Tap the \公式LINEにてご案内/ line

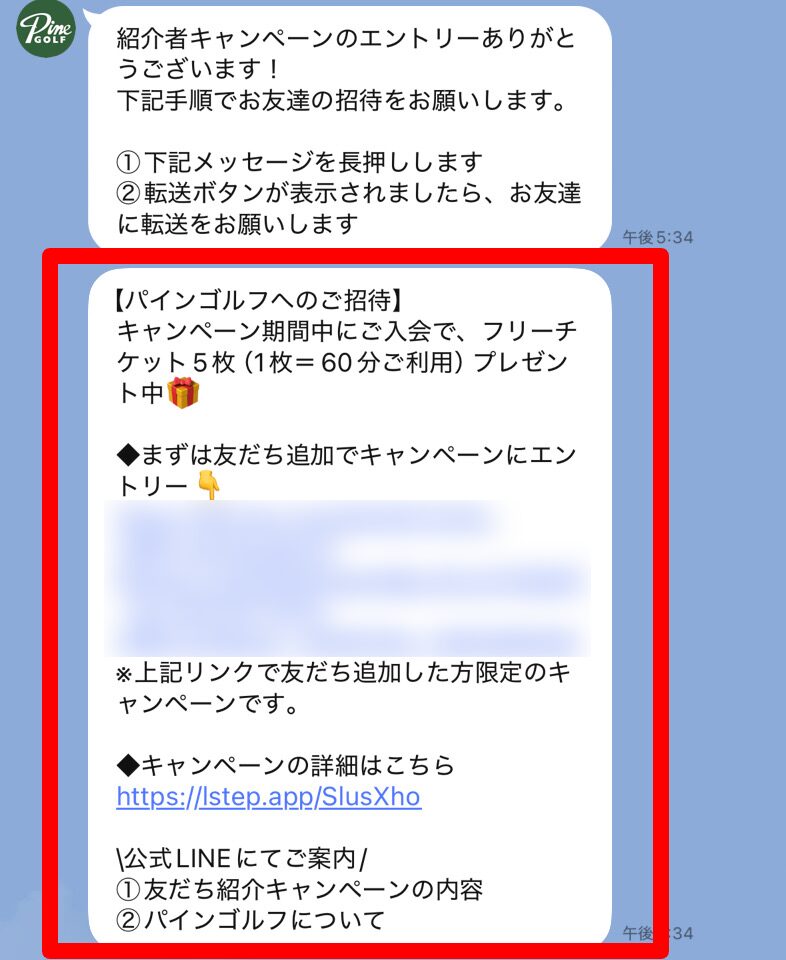242,858
